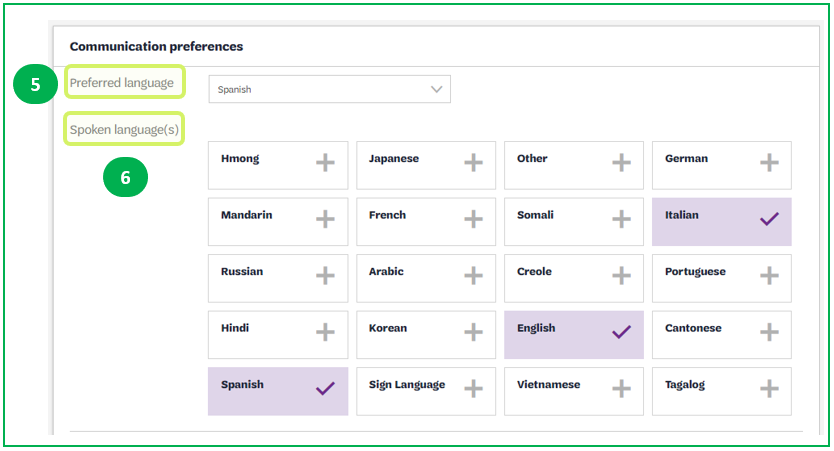
Task: Click the Spanish name text in tile
Action: point(242,385)
